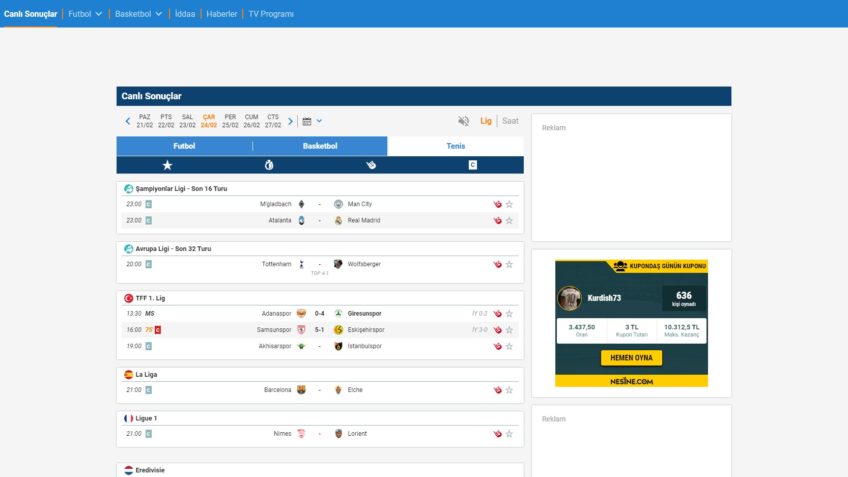Click betting icon on Tottenham-Wolfsberger row
848x477 pixels.
[x=497, y=264]
